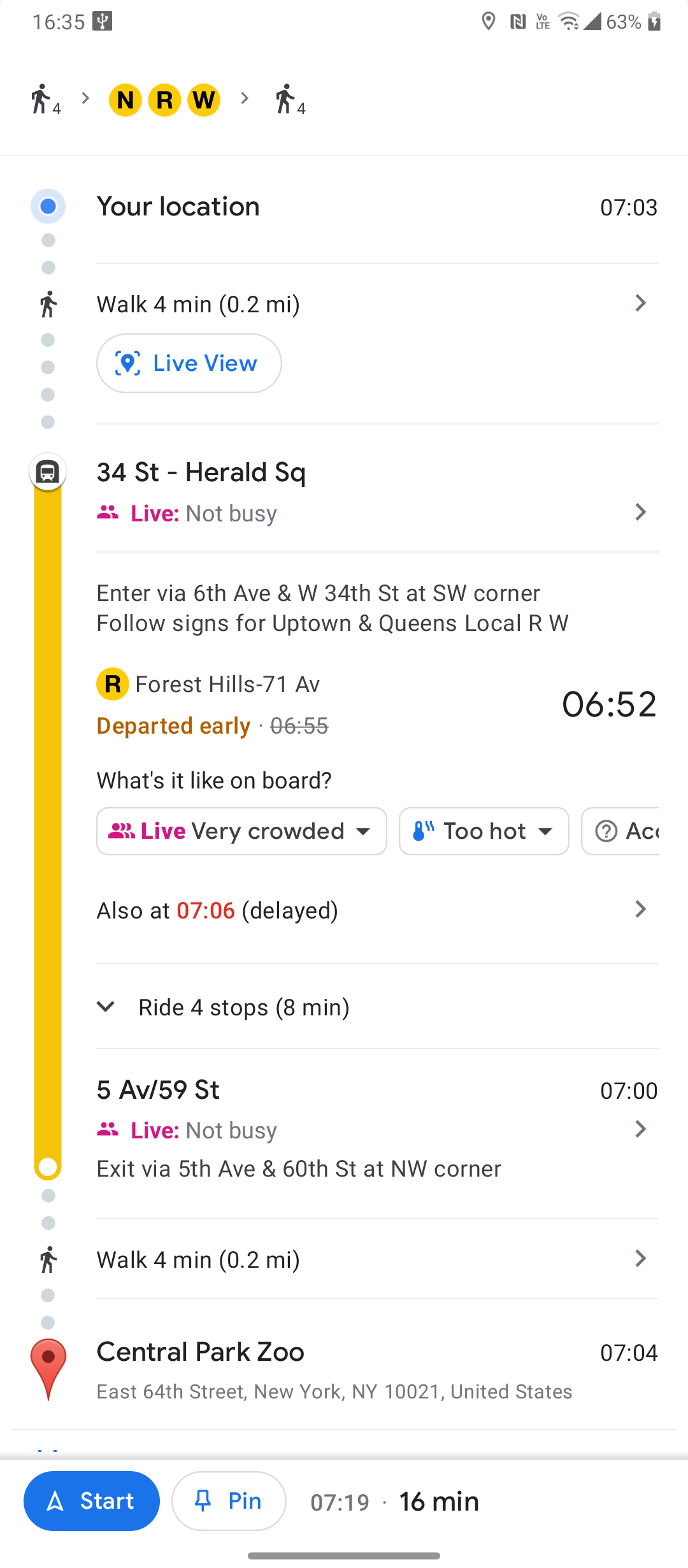Open the Too hot temperature dropdown

pyautogui.click(x=484, y=831)
